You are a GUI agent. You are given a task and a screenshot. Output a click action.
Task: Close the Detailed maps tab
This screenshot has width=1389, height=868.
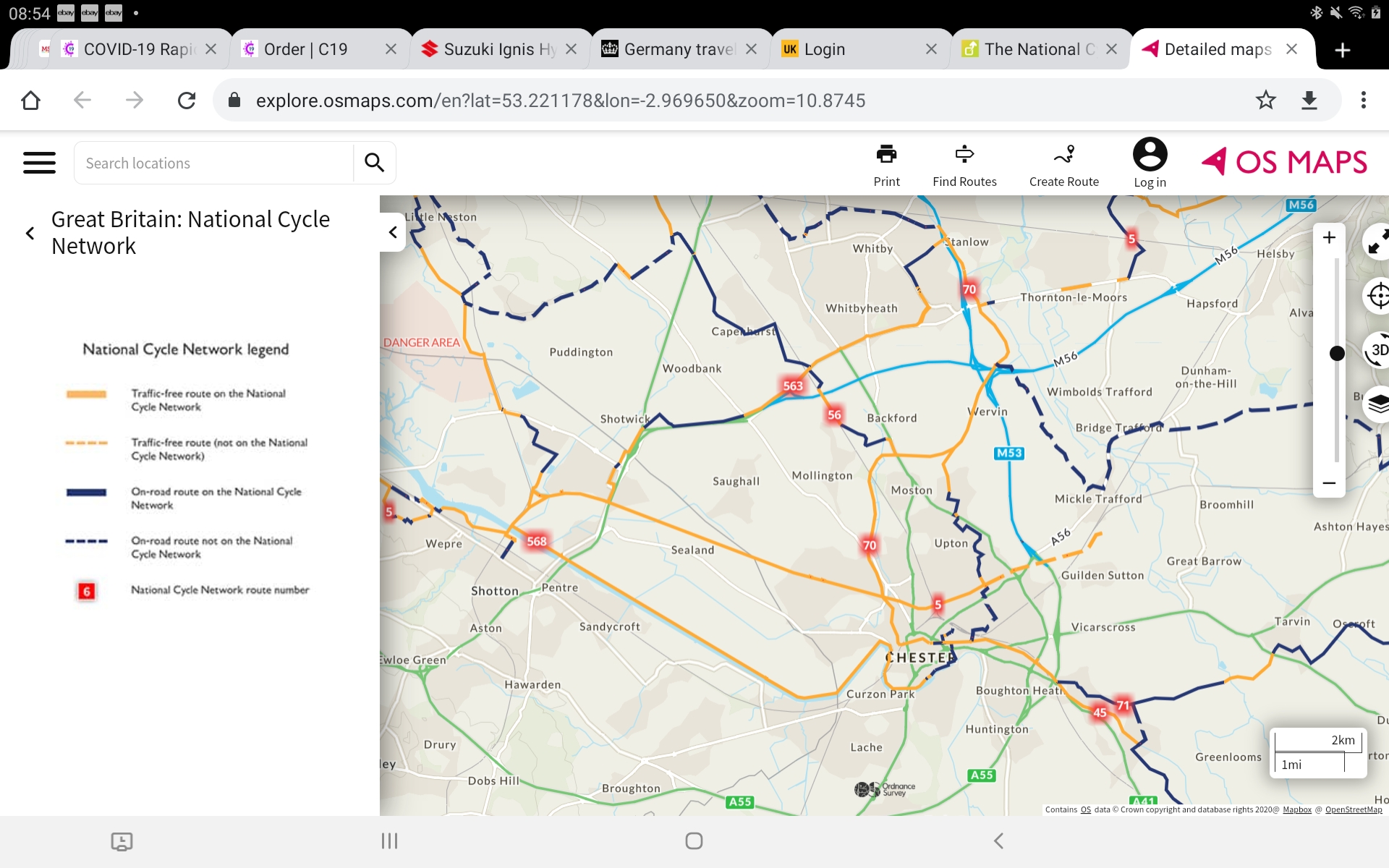[x=1291, y=49]
